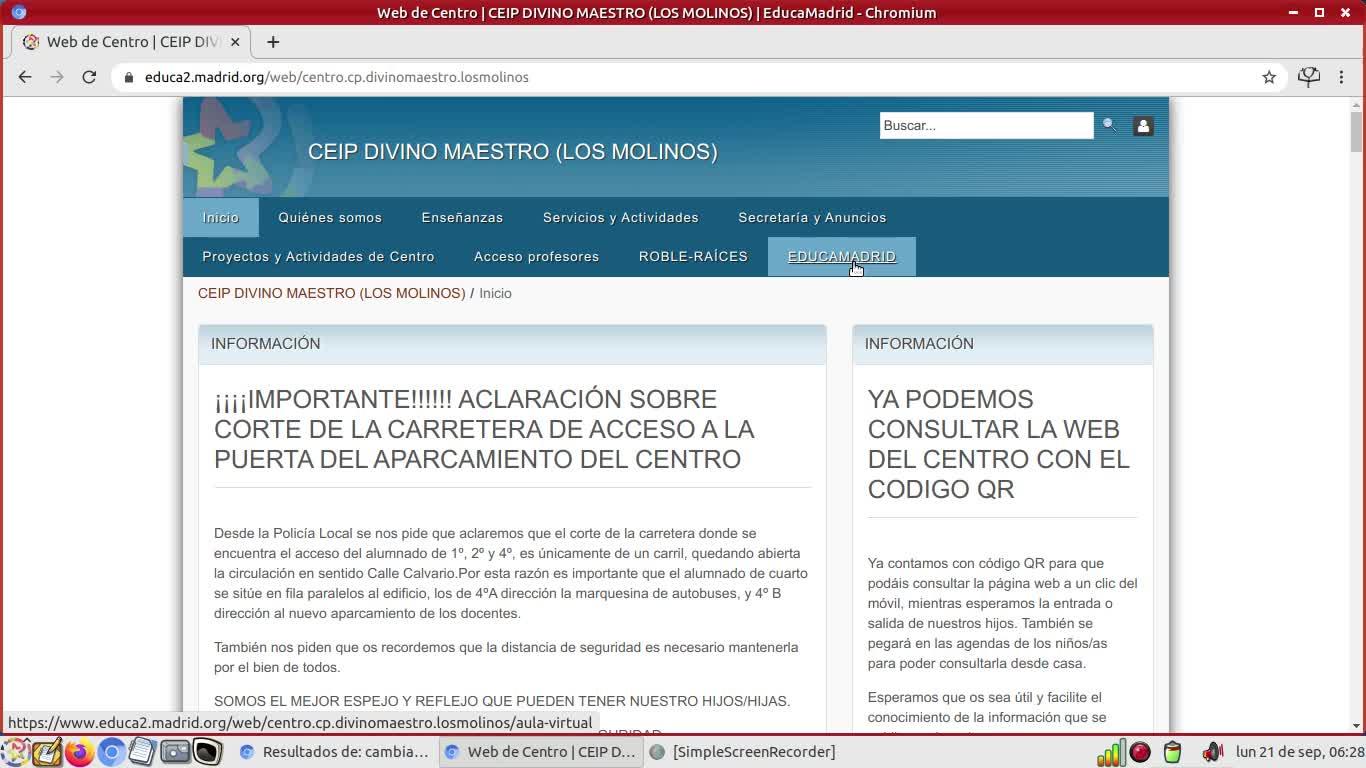Click the CEIP DIVINO MAESTRO (LOS MOLINOS) header title

(x=513, y=152)
